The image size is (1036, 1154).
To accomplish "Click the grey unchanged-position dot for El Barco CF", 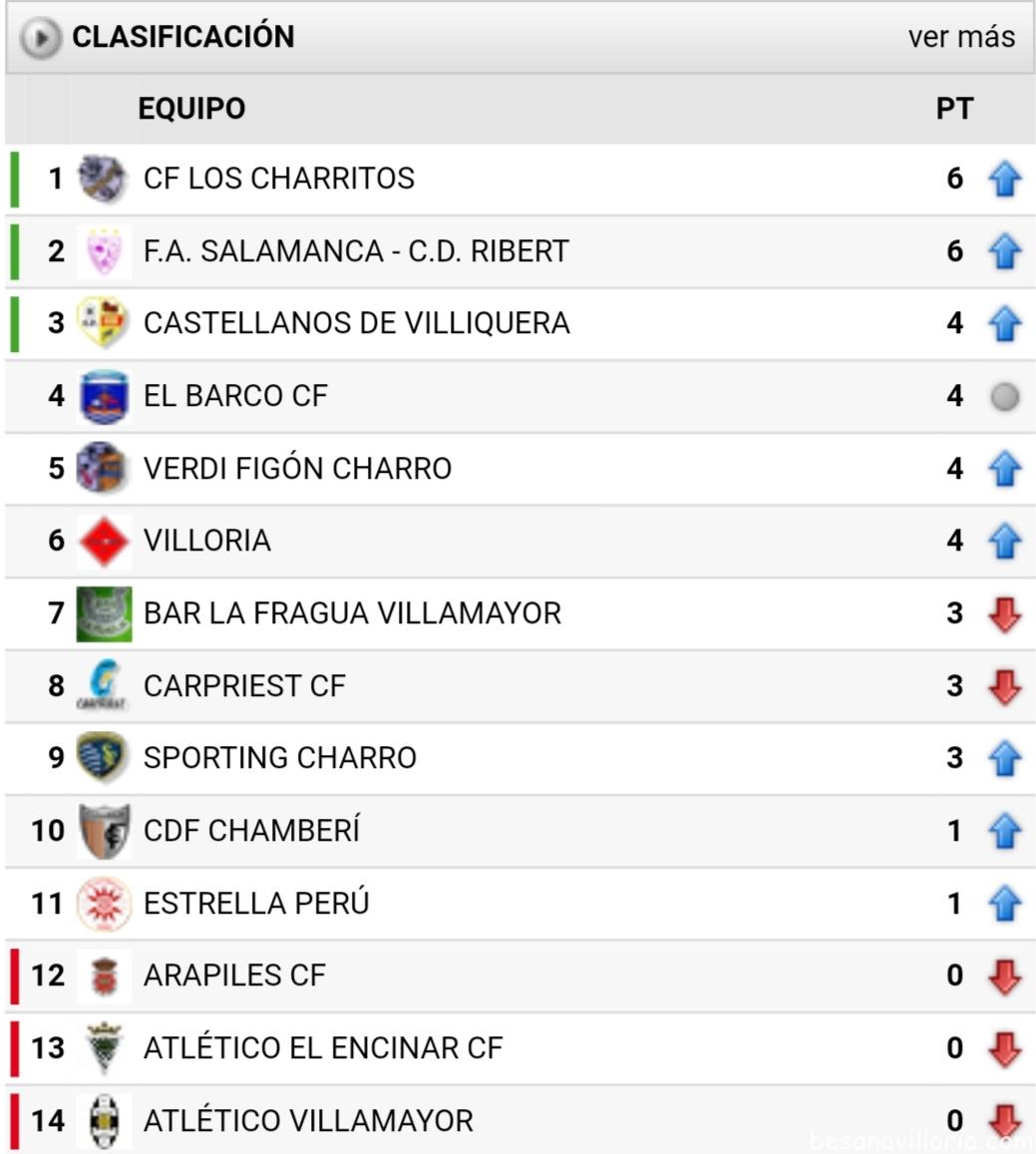I will [1004, 397].
